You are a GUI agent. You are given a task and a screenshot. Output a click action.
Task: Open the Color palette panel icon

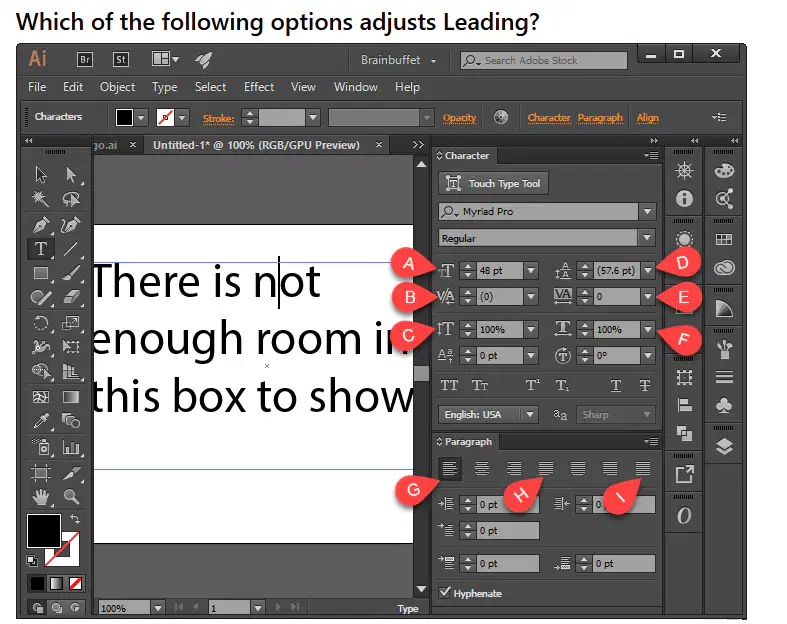click(x=724, y=171)
